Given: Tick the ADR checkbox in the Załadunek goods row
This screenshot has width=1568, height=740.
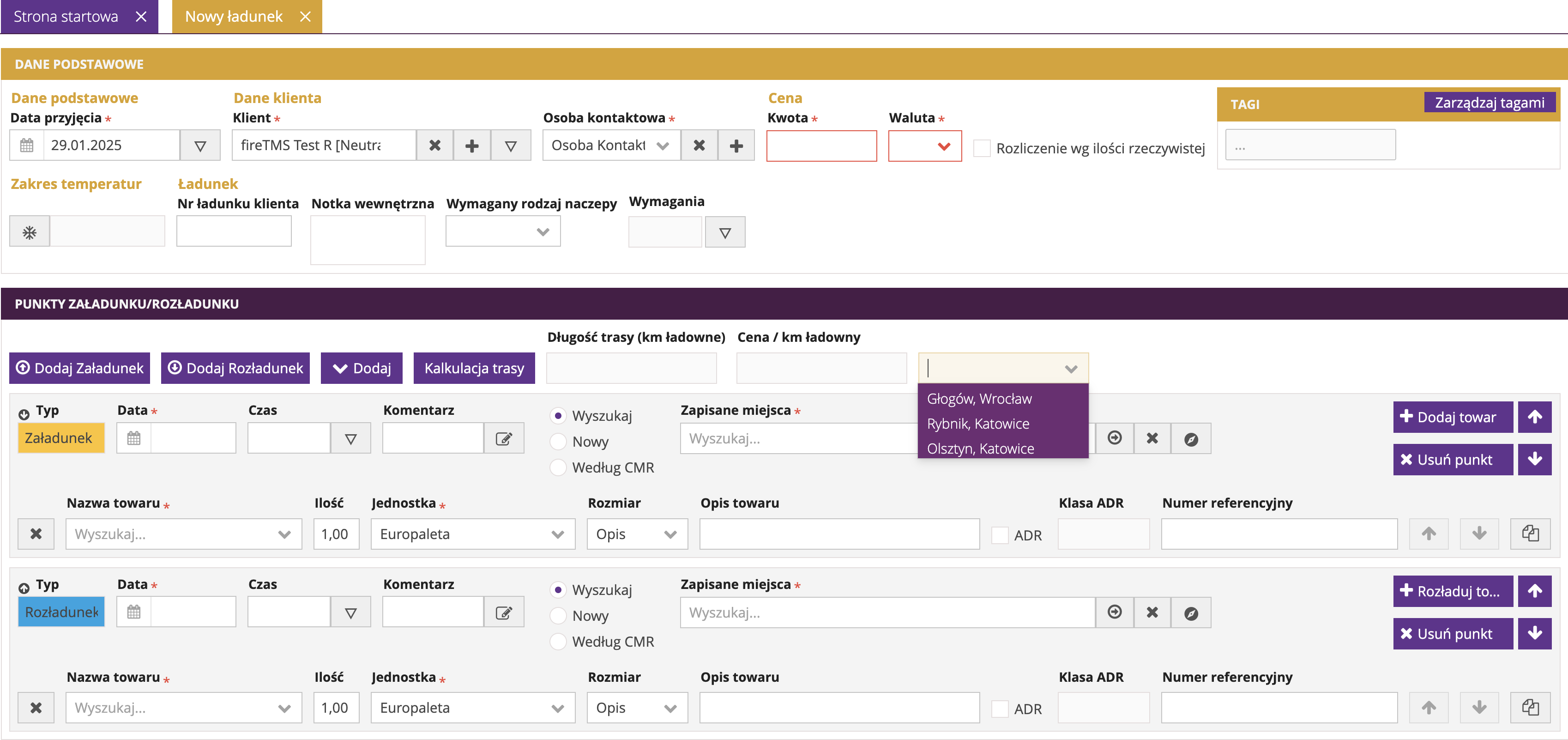Looking at the screenshot, I should click(1000, 535).
